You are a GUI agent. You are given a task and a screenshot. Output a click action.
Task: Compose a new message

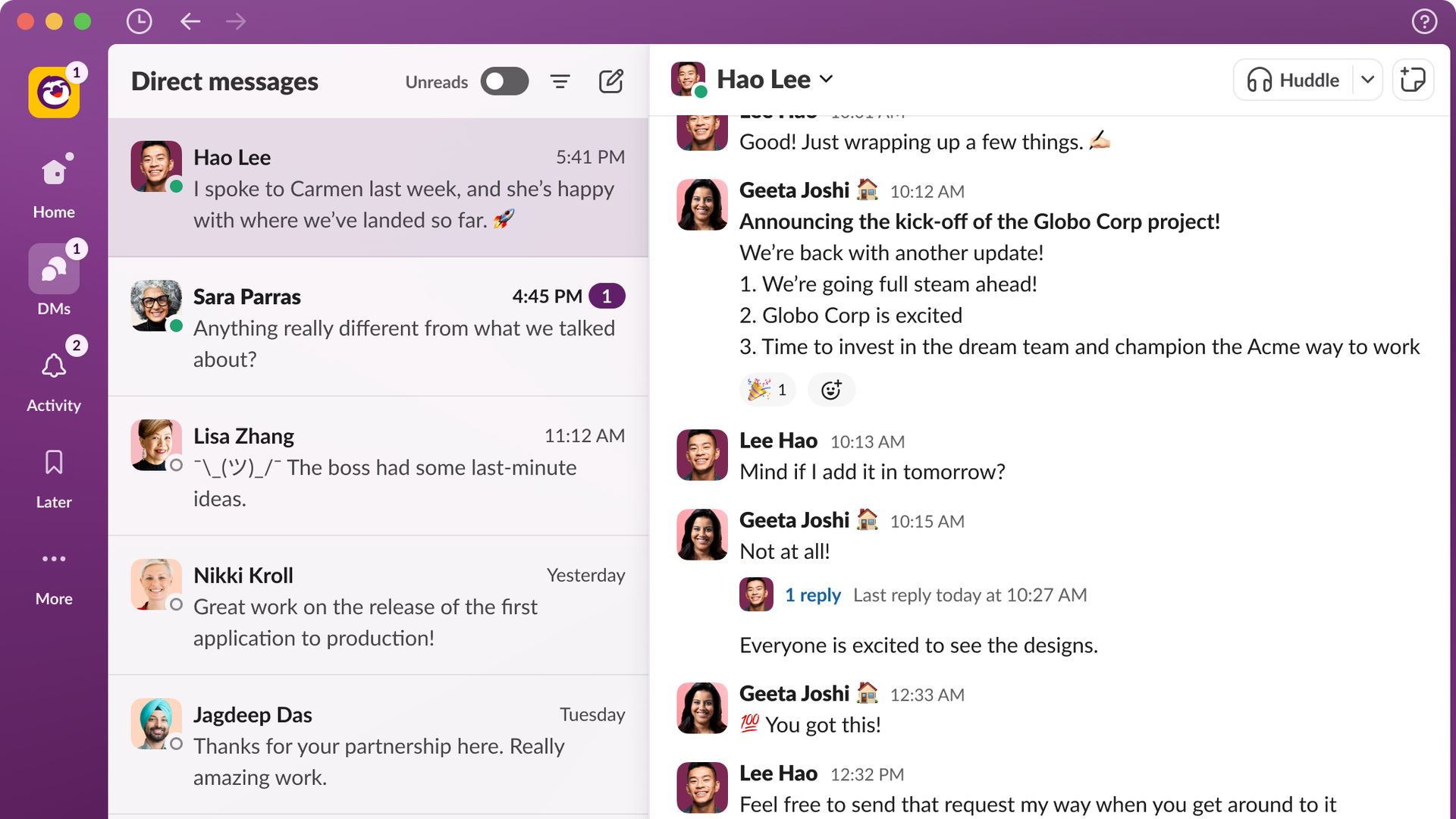[x=610, y=81]
